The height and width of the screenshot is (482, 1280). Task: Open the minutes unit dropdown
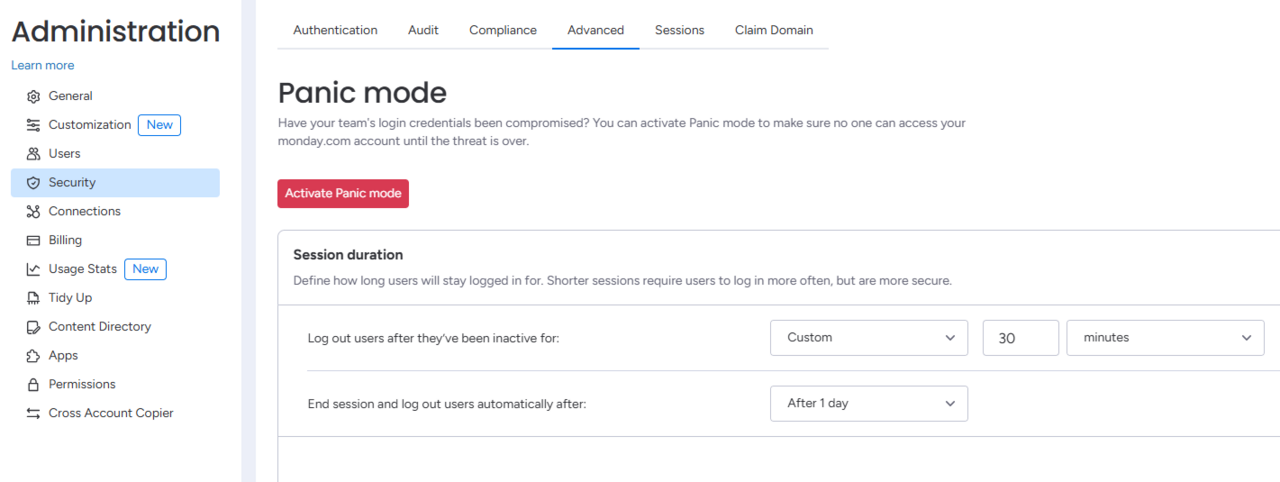1165,338
